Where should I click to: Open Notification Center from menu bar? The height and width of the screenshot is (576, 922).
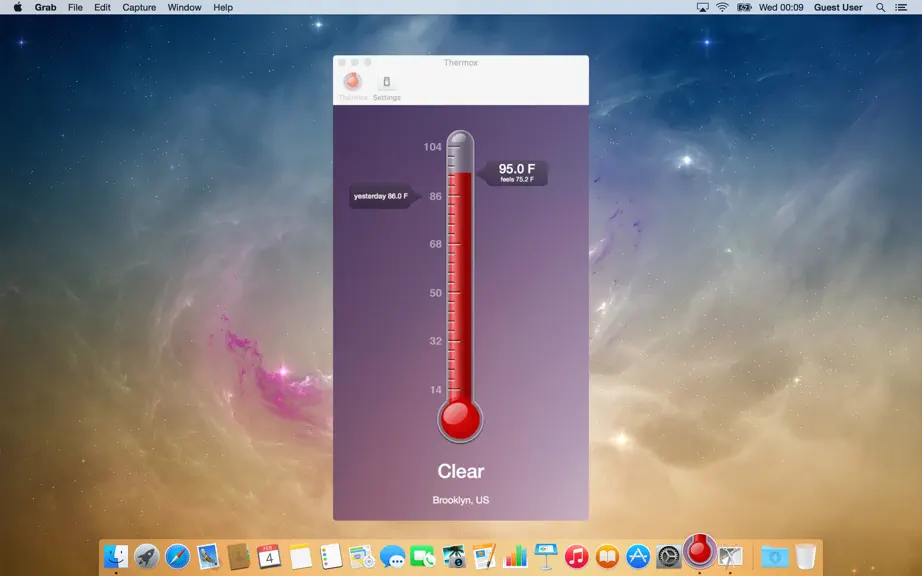point(901,8)
